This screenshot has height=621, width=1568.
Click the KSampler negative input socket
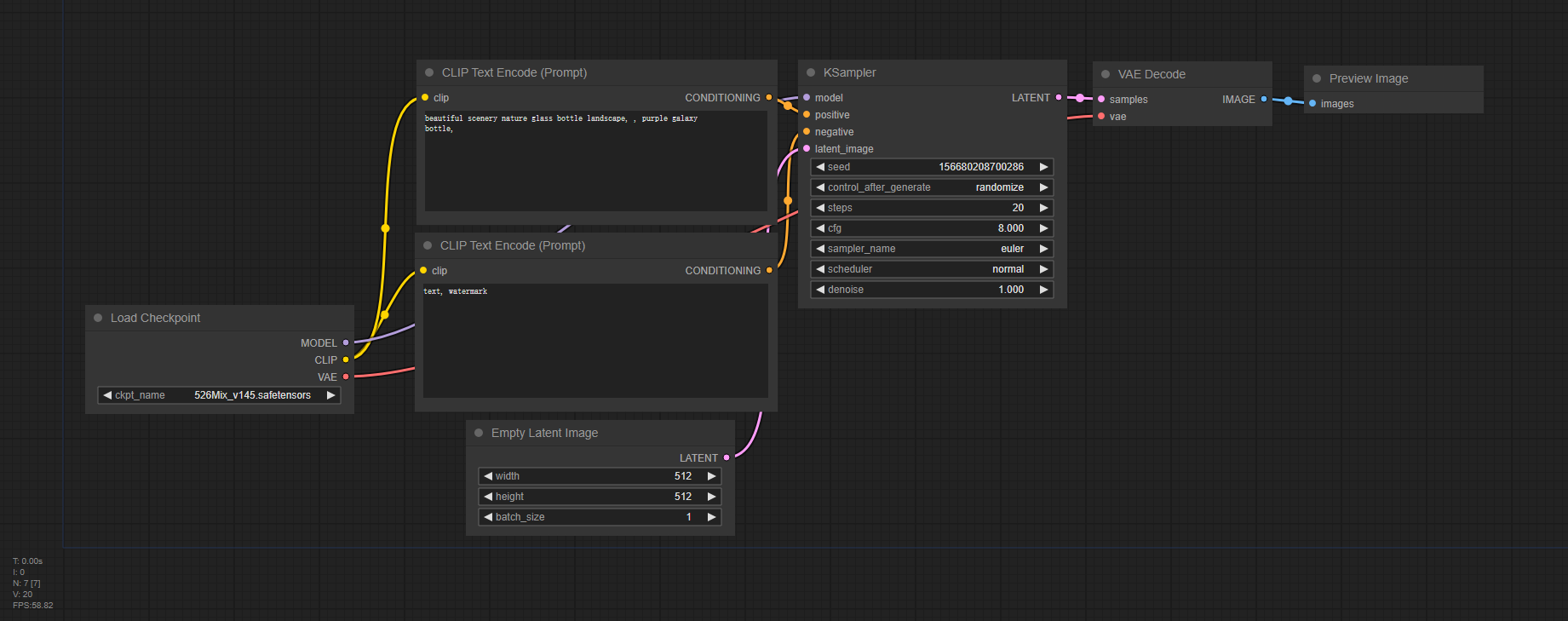(x=807, y=132)
